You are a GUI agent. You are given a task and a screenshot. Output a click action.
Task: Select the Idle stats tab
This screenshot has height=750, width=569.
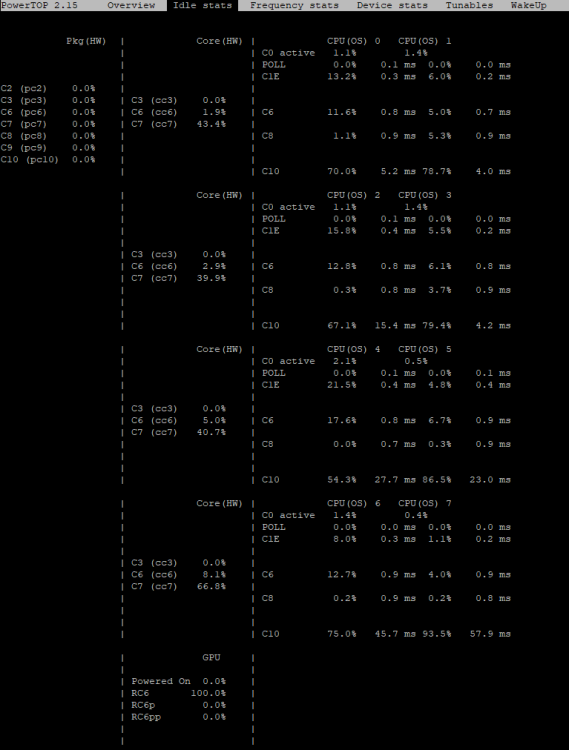[202, 5]
